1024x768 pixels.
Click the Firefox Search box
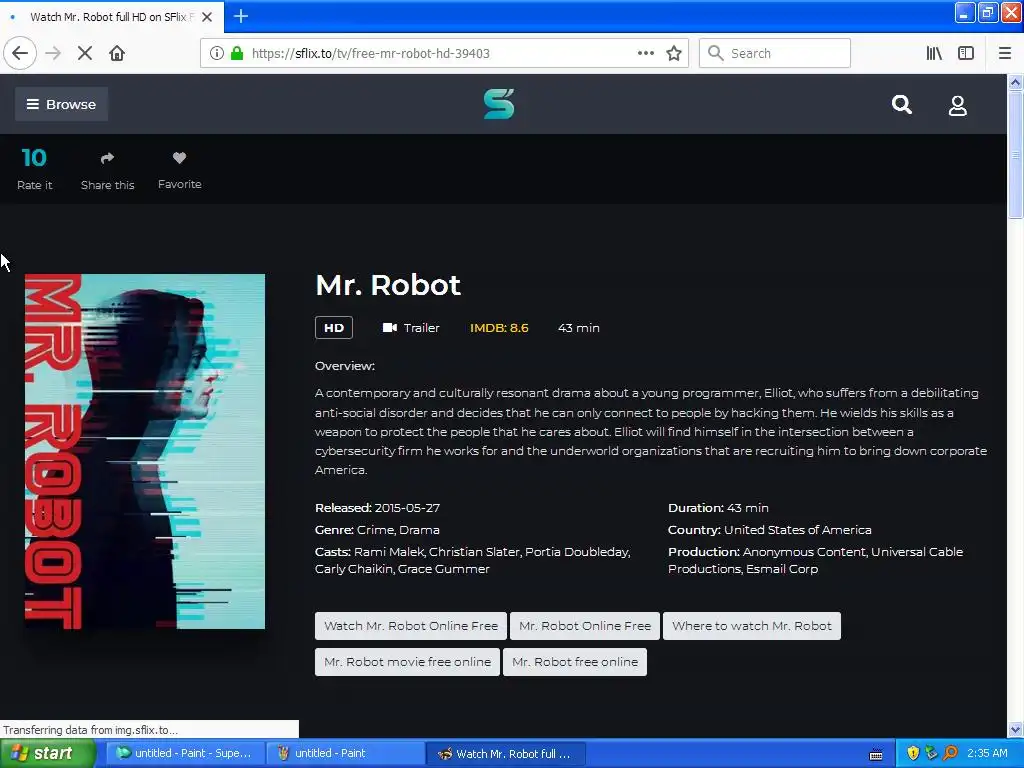click(x=775, y=53)
